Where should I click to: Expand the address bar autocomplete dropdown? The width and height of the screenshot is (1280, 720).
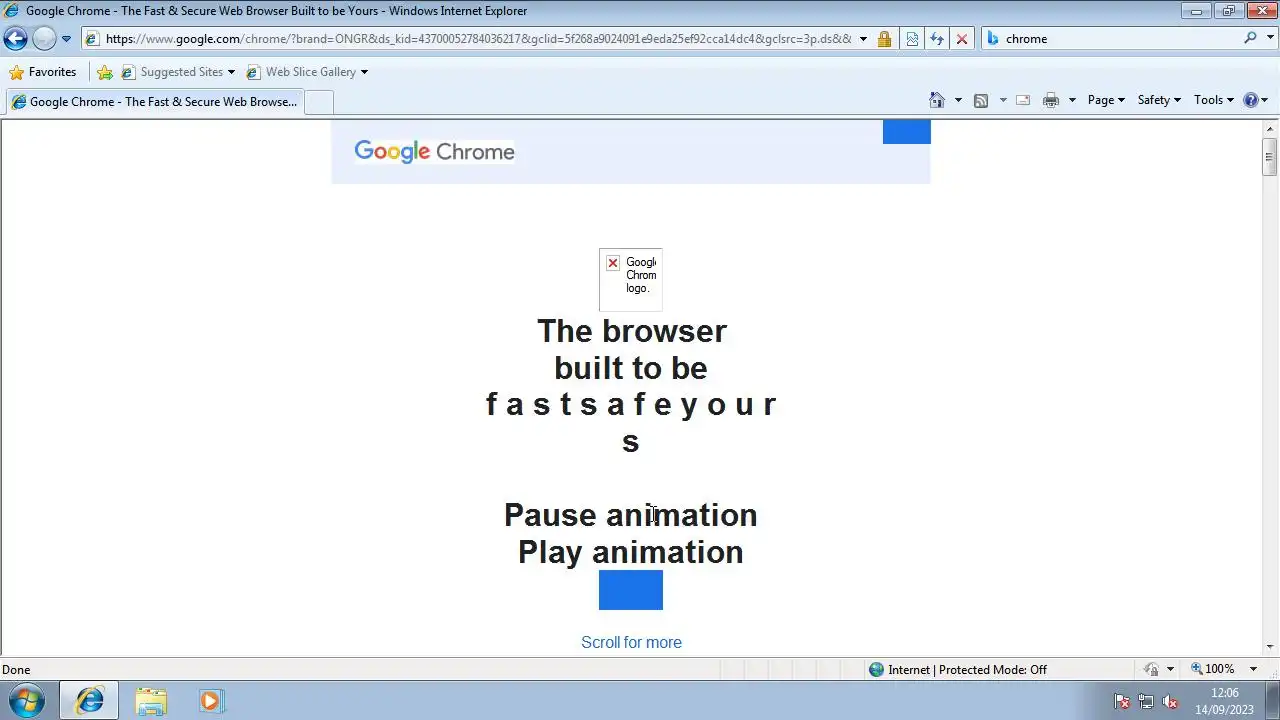863,39
